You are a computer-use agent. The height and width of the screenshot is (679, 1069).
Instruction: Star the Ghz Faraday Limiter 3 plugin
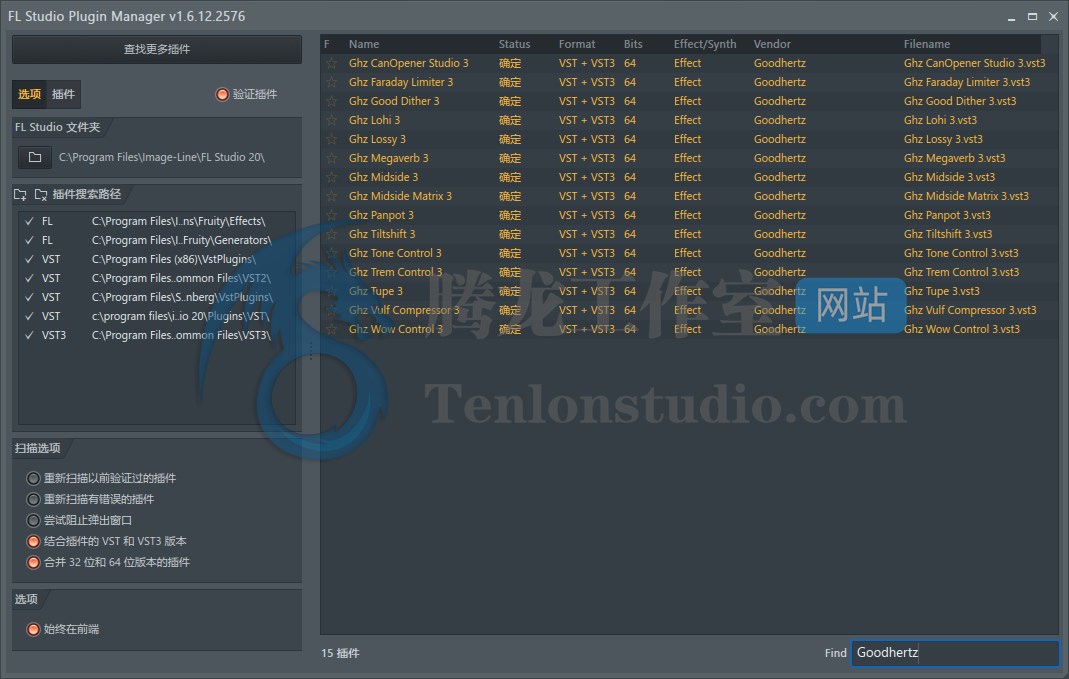tap(331, 82)
